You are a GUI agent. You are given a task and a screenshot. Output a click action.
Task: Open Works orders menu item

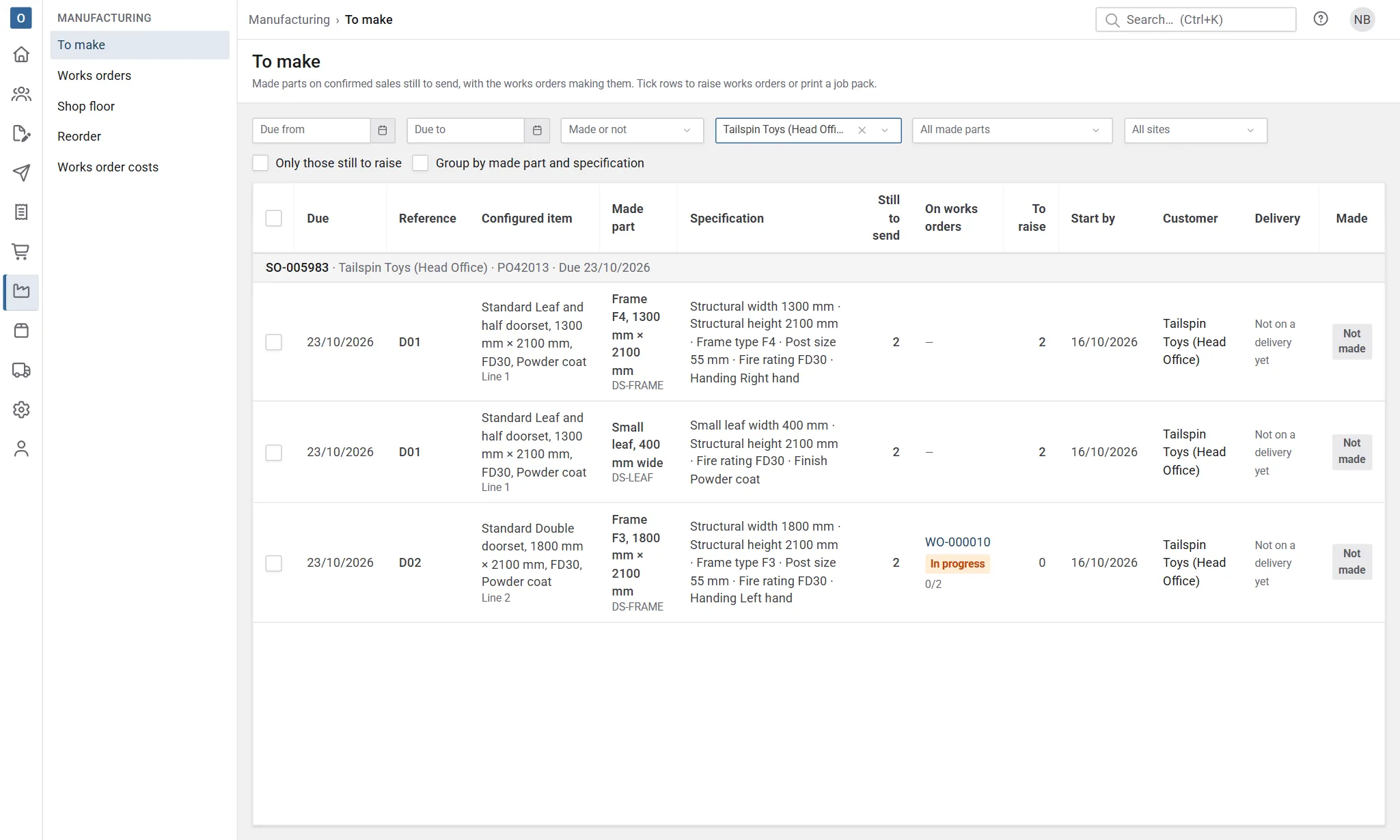139,76
